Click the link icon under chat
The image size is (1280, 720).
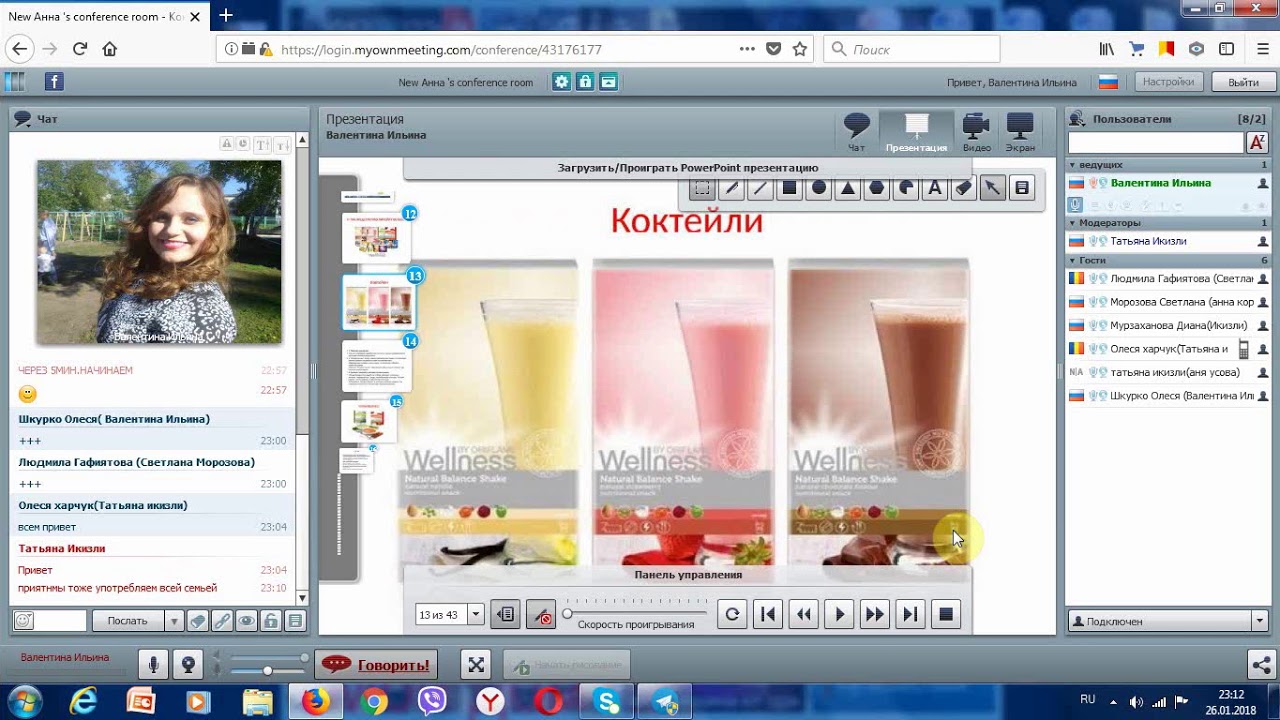pos(222,621)
